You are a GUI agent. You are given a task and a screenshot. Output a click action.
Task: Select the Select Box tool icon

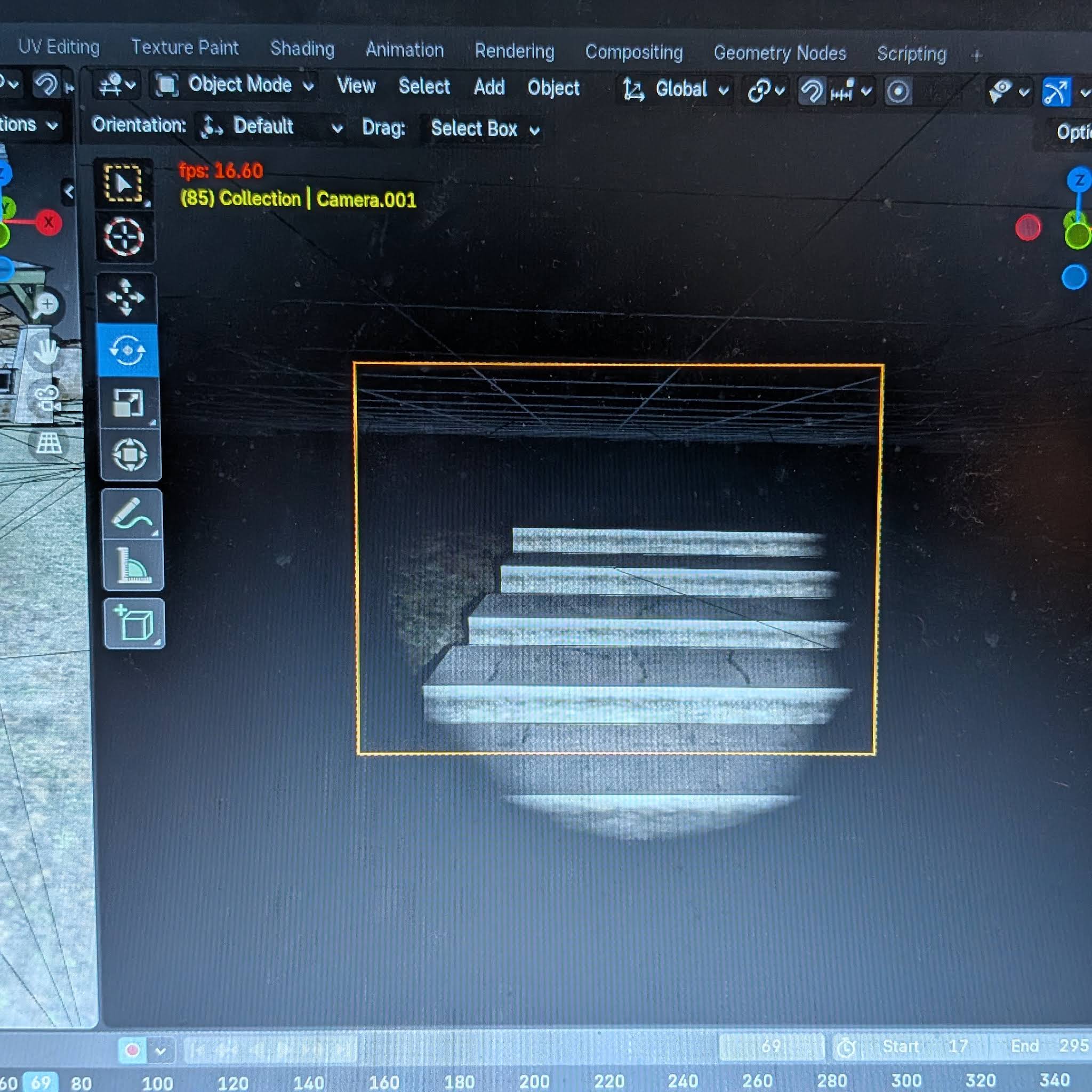coord(124,184)
